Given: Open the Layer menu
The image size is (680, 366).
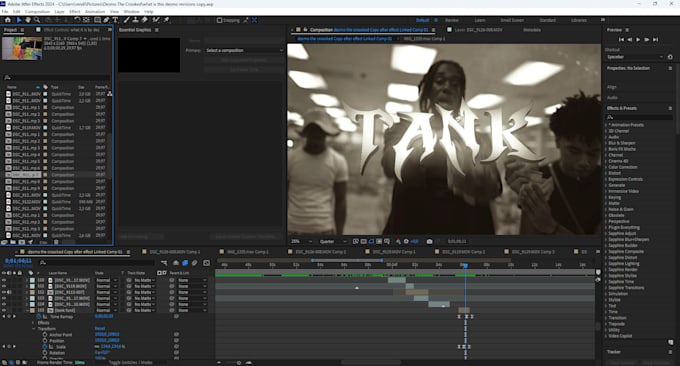Looking at the screenshot, I should (x=59, y=12).
